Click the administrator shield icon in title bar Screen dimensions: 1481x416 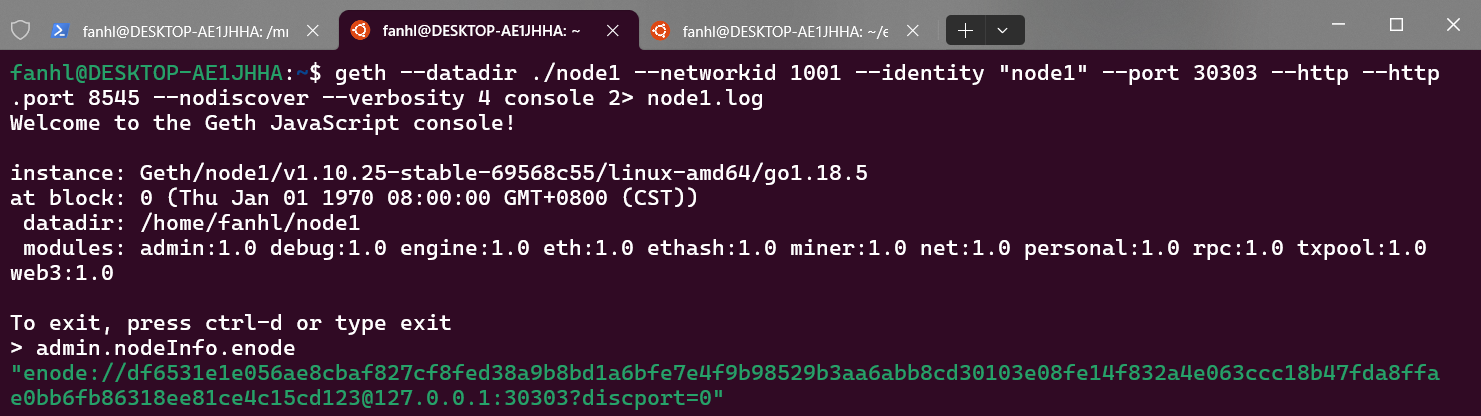(x=19, y=30)
